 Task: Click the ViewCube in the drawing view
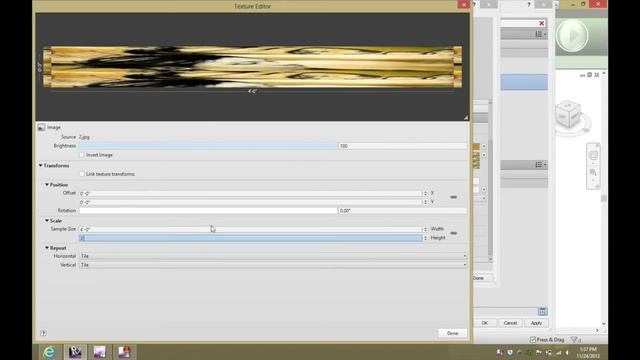point(568,114)
